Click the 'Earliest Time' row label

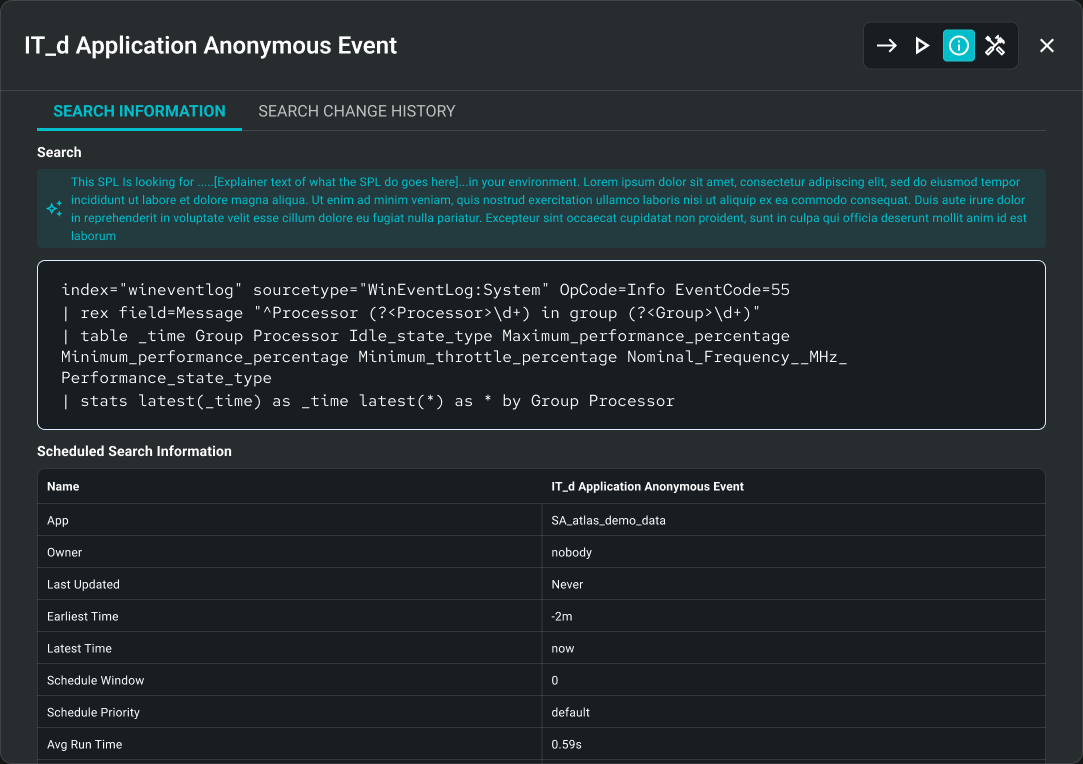coord(83,616)
